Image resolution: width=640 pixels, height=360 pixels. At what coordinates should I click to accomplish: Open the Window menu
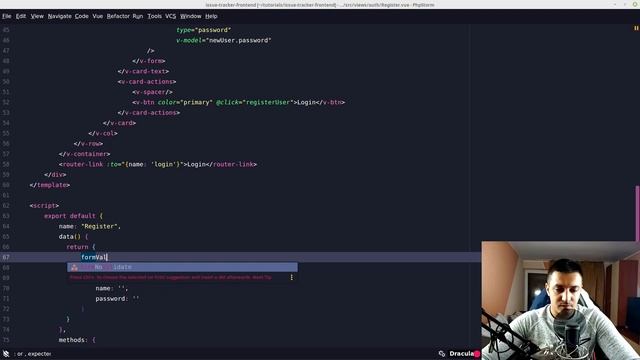(x=191, y=16)
